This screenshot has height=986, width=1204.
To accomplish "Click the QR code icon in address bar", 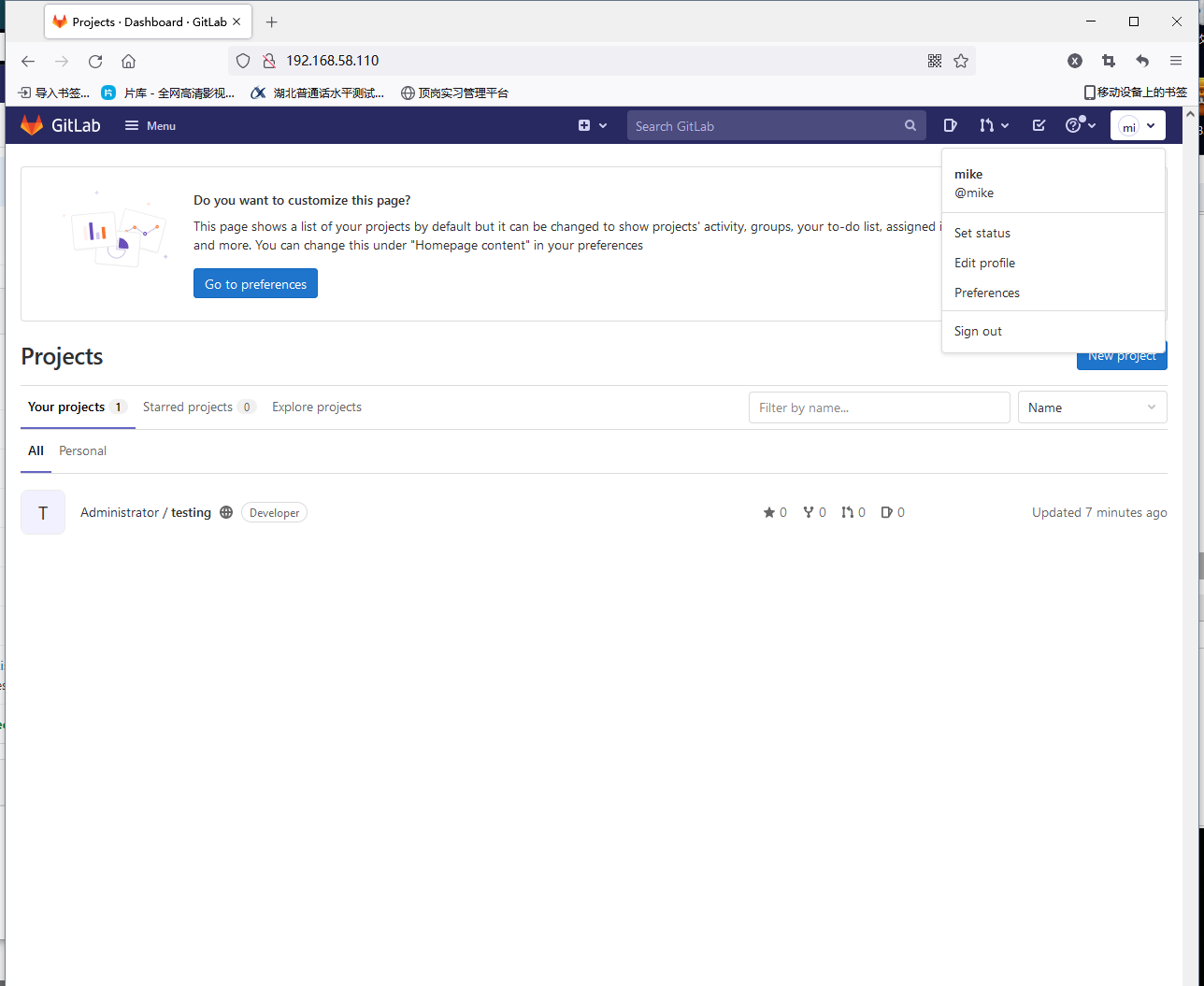I will [x=934, y=61].
